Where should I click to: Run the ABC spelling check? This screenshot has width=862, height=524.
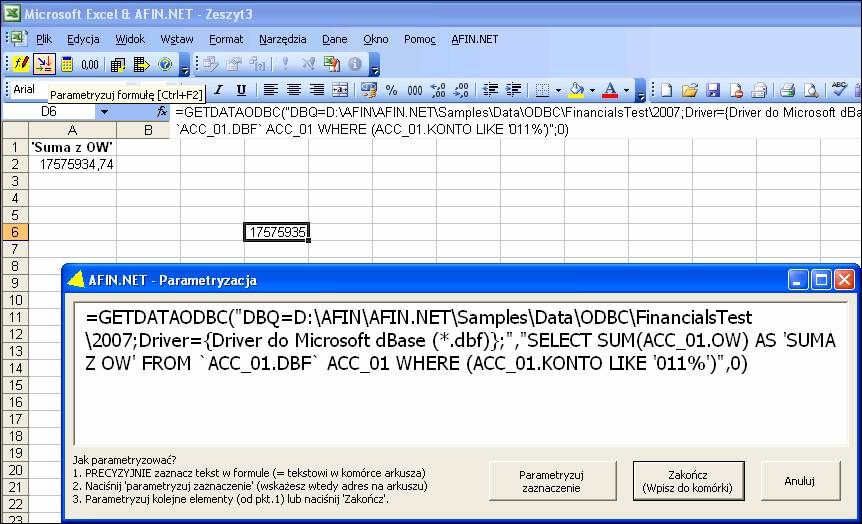(x=839, y=90)
